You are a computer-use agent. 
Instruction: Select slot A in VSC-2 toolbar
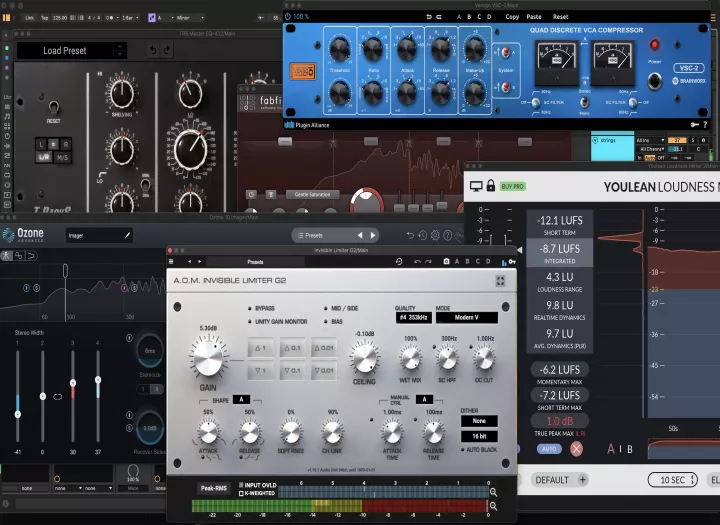(459, 17)
